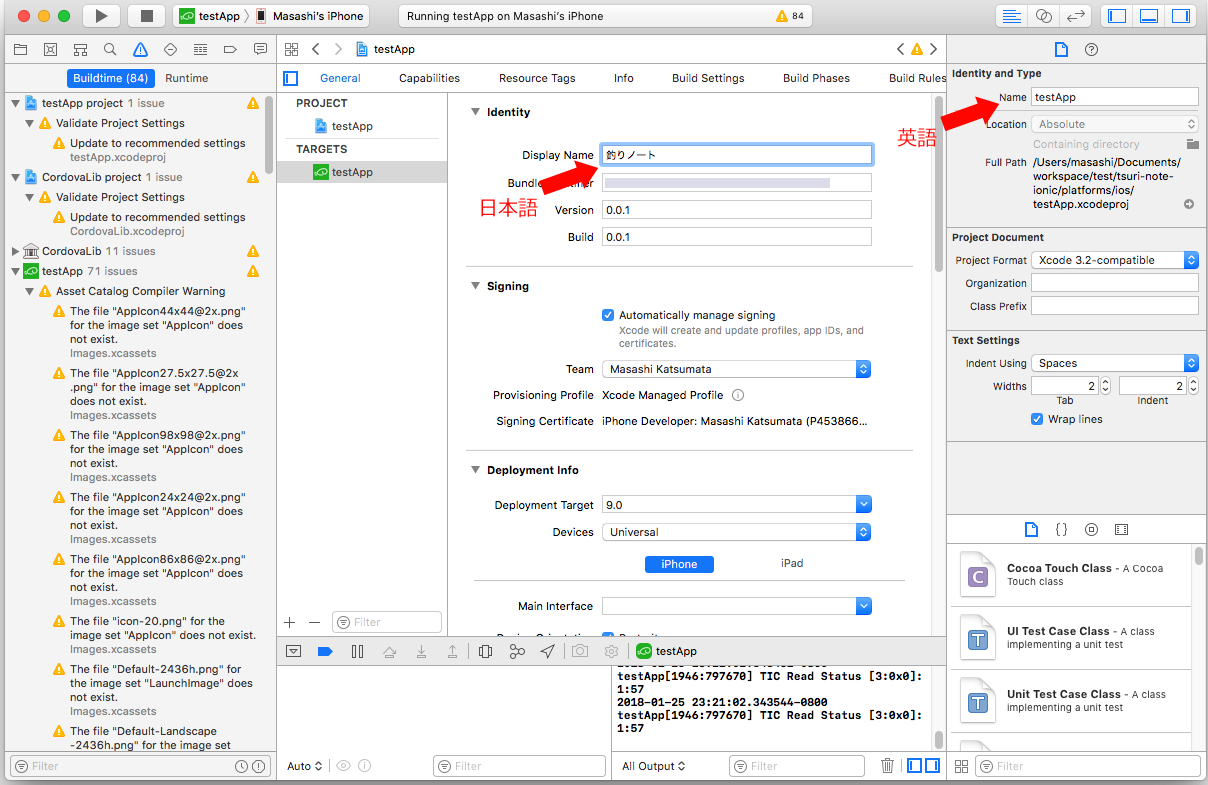The image size is (1208, 785).
Task: Collapse the Signing section
Action: point(476,286)
